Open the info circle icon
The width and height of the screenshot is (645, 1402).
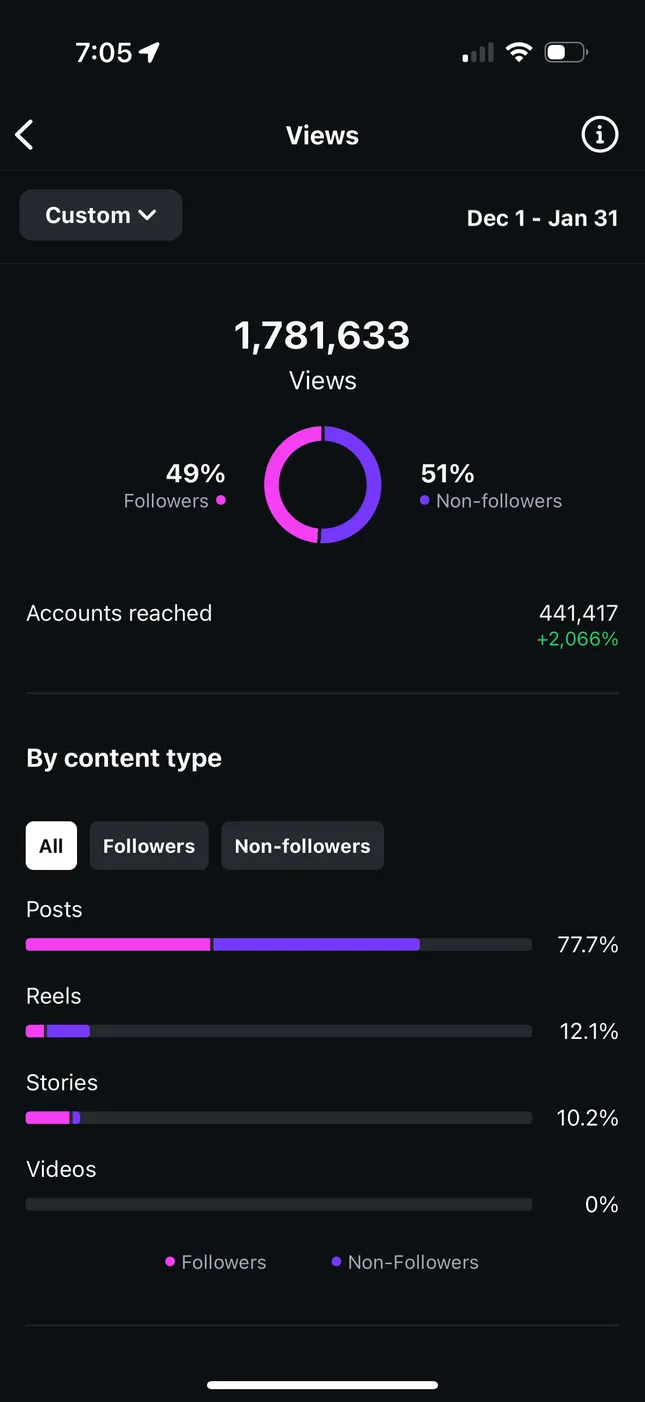(x=600, y=134)
